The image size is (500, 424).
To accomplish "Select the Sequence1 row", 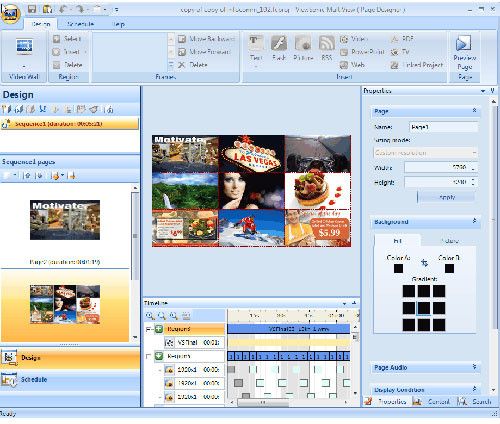I will (69, 124).
